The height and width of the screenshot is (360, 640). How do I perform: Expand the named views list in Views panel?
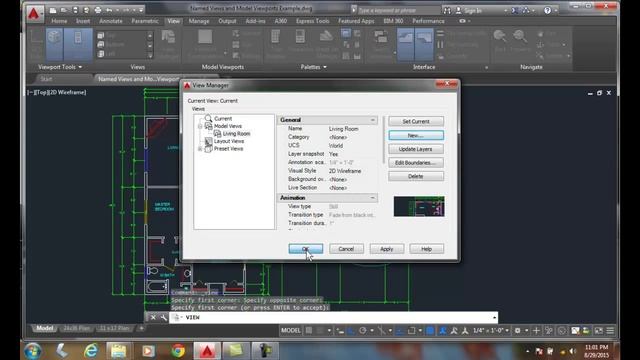point(150,56)
